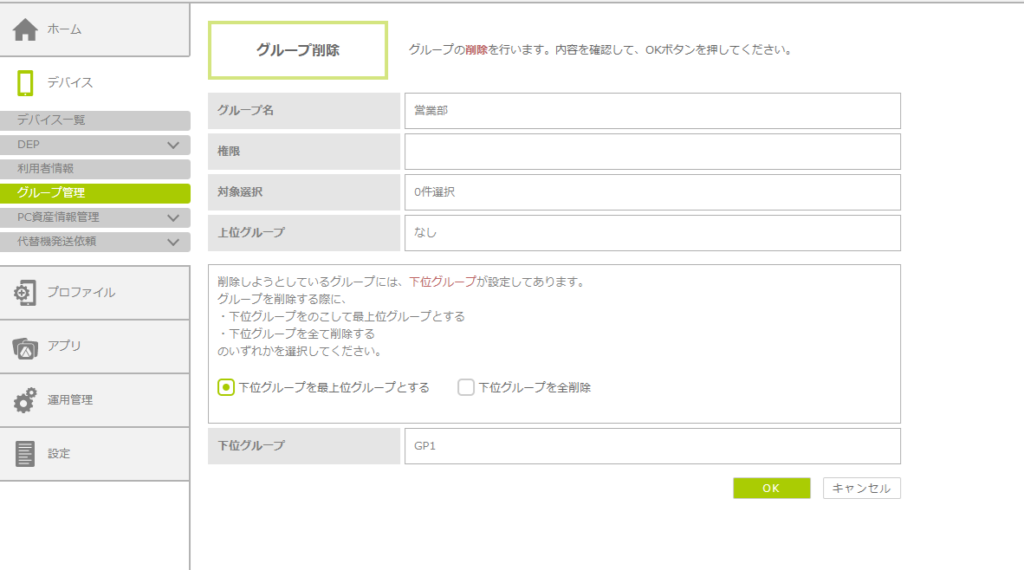Expand PC資産情報管理 chevron
This screenshot has height=570, width=1024.
173,217
